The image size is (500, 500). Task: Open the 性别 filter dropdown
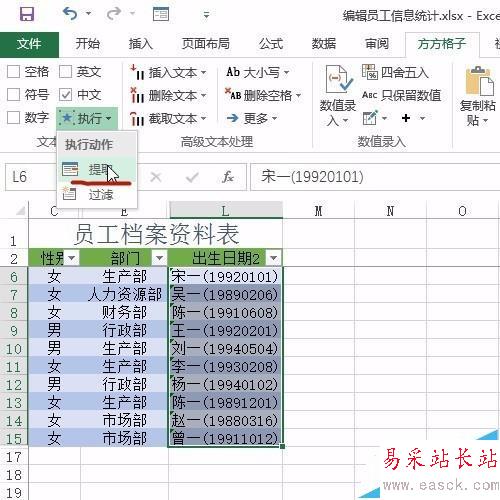72,258
